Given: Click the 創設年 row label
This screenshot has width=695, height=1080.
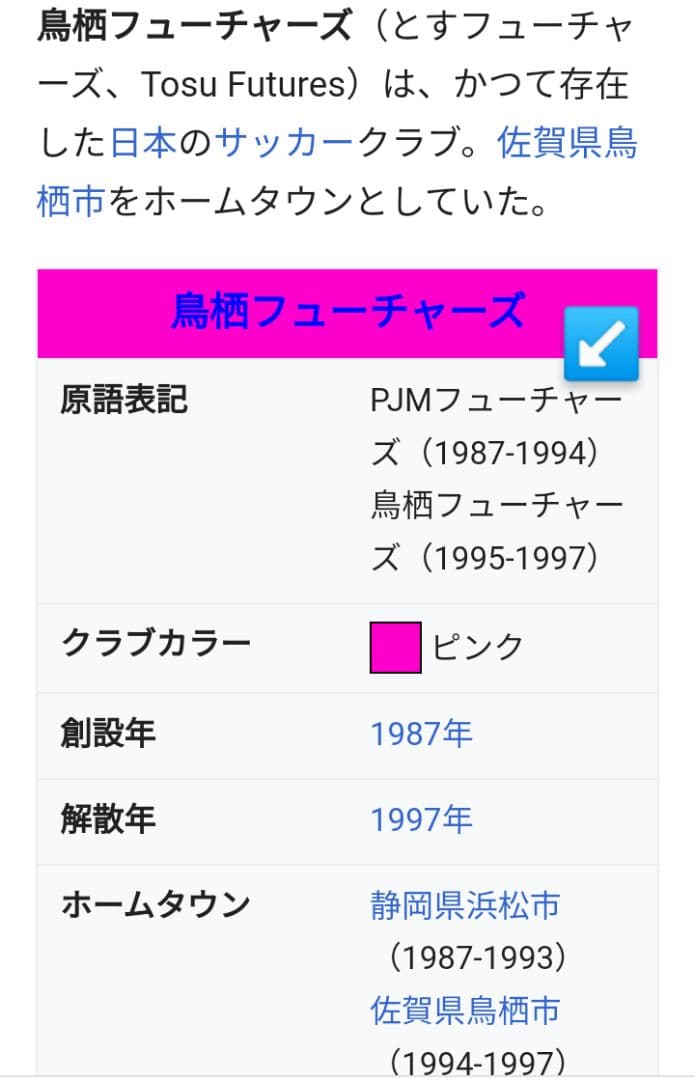Looking at the screenshot, I should tap(108, 735).
